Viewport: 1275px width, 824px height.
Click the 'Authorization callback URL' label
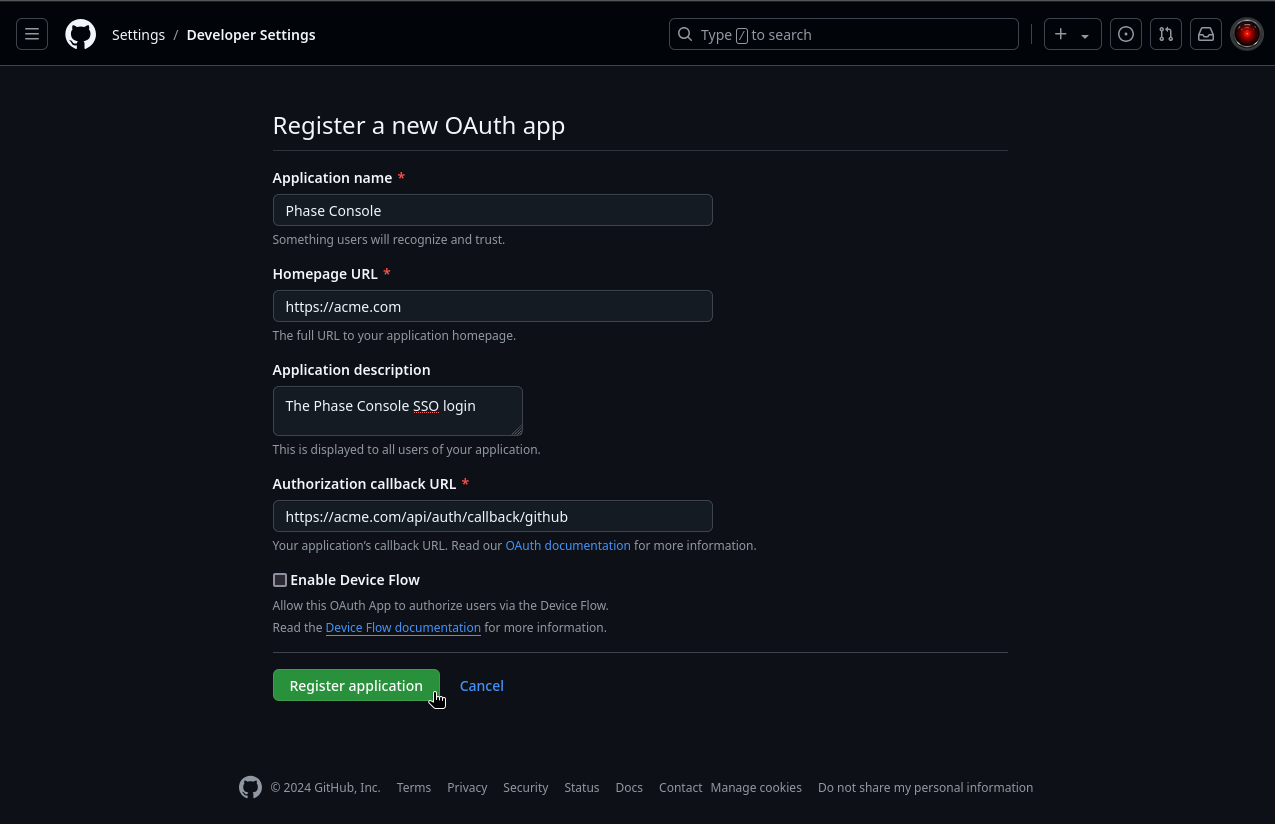pyautogui.click(x=364, y=484)
